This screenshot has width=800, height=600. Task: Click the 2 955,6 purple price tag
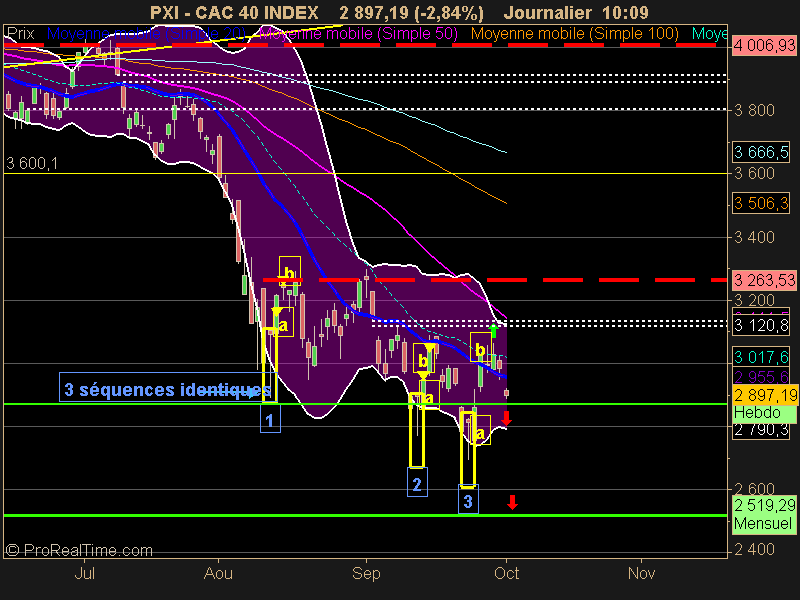[x=761, y=377]
